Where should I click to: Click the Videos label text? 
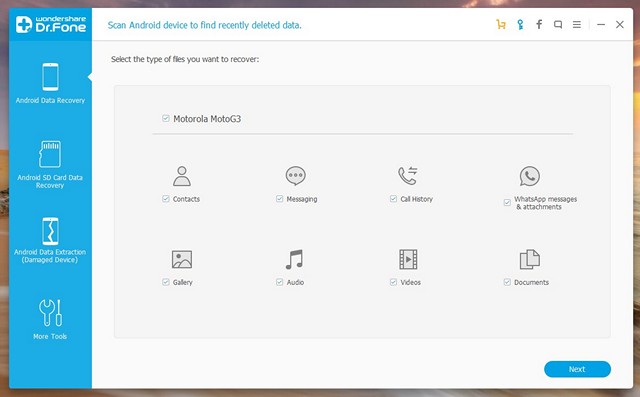click(x=410, y=282)
